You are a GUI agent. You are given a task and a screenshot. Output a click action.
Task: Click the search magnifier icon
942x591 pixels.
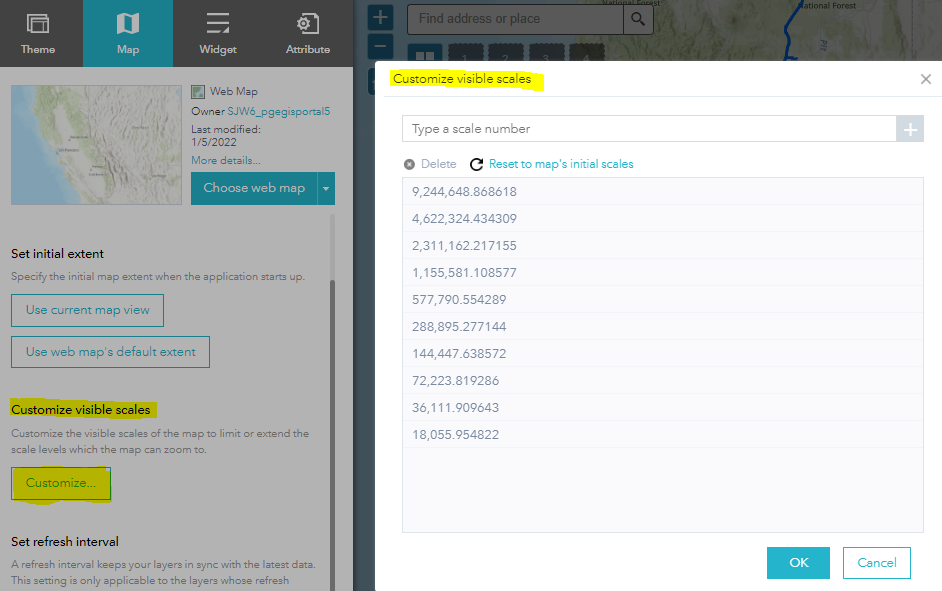(638, 18)
